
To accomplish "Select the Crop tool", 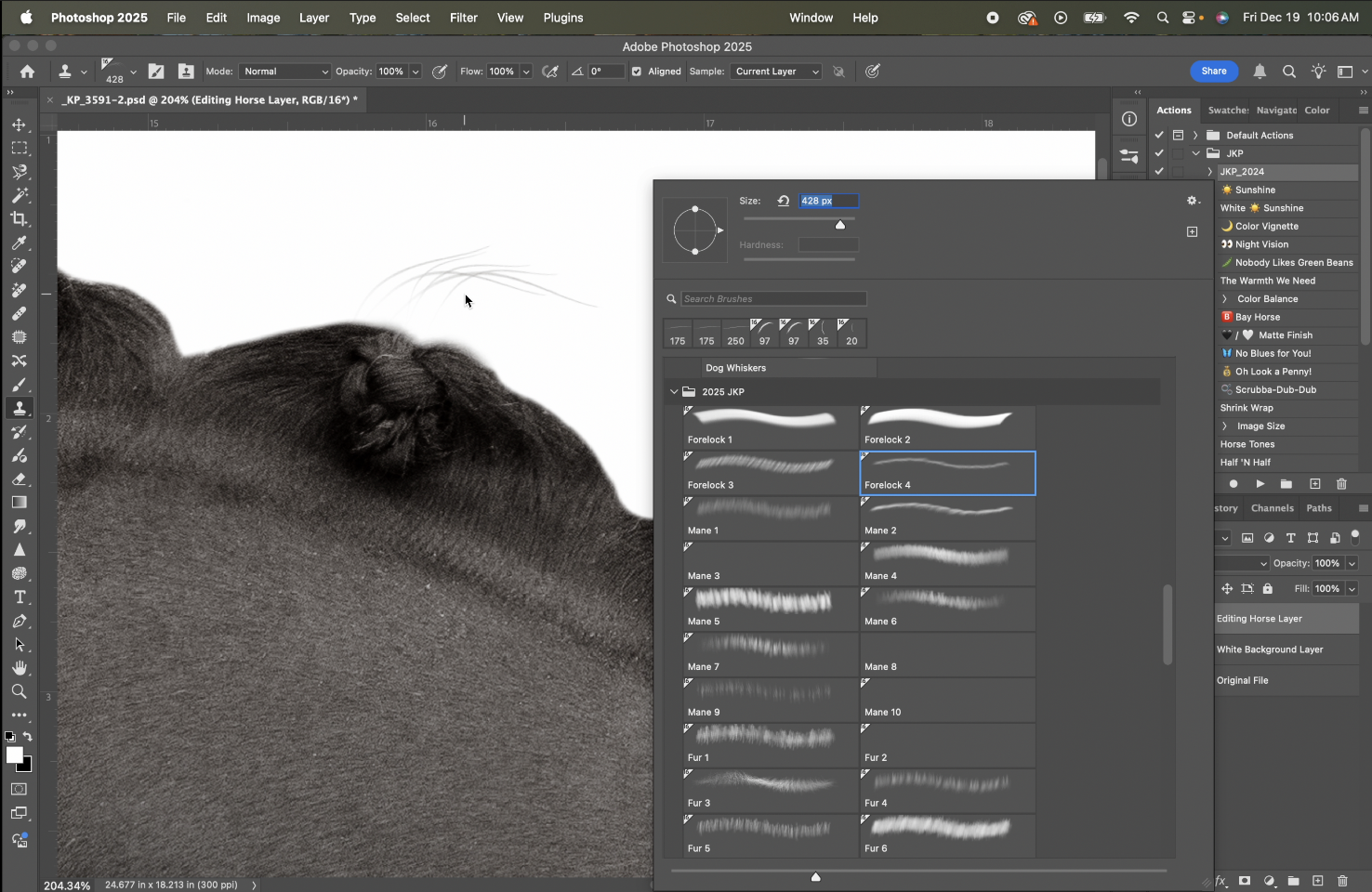I will click(x=19, y=219).
